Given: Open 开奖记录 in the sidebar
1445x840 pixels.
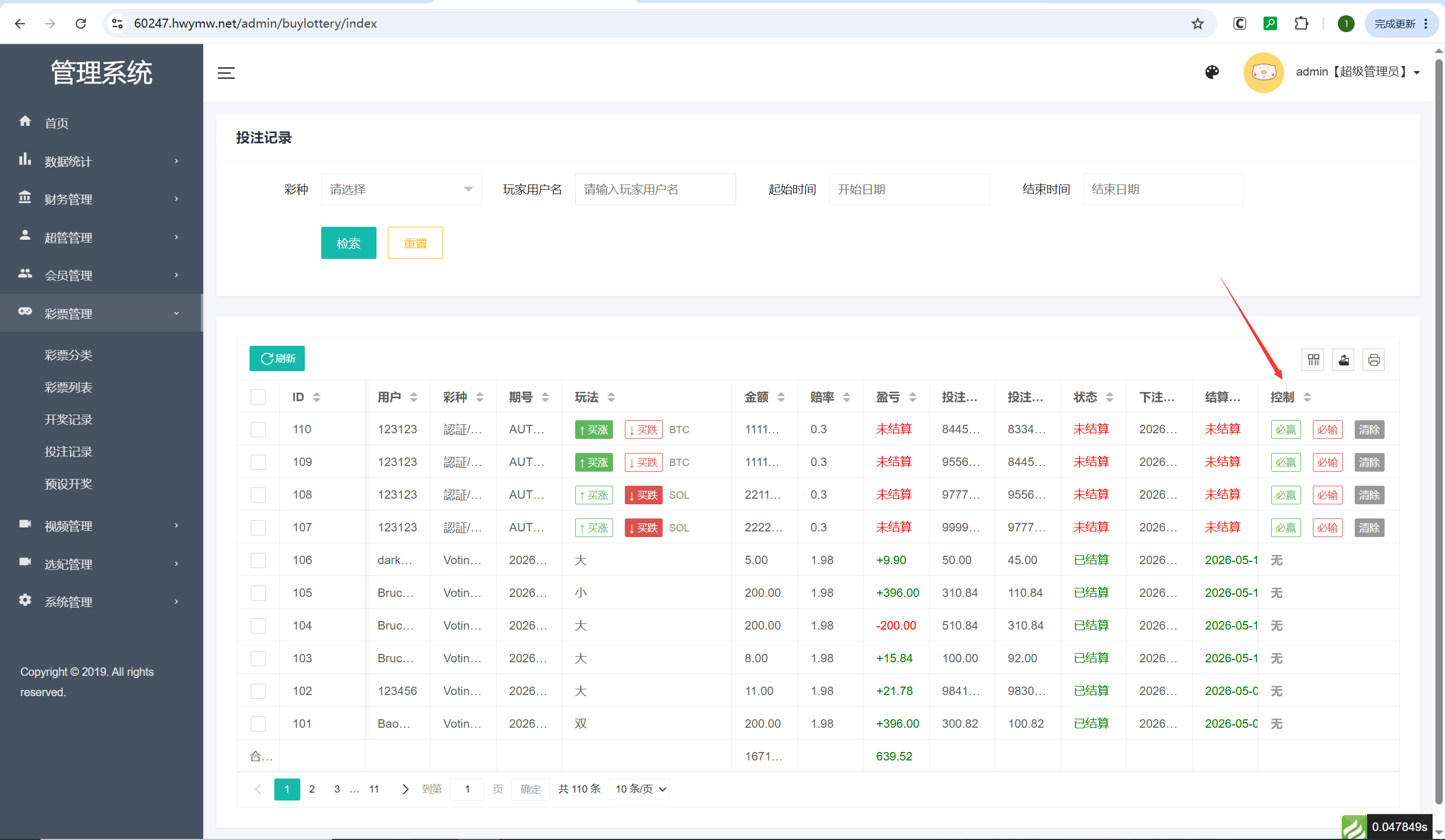Looking at the screenshot, I should coord(68,419).
